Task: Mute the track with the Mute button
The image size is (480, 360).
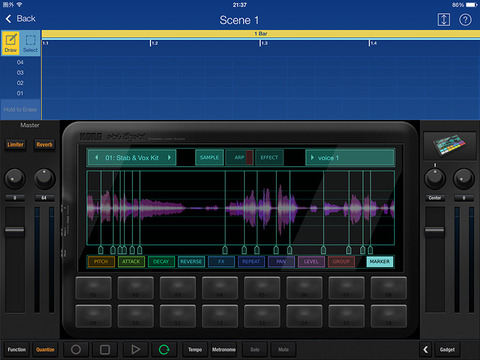Action: tap(283, 349)
